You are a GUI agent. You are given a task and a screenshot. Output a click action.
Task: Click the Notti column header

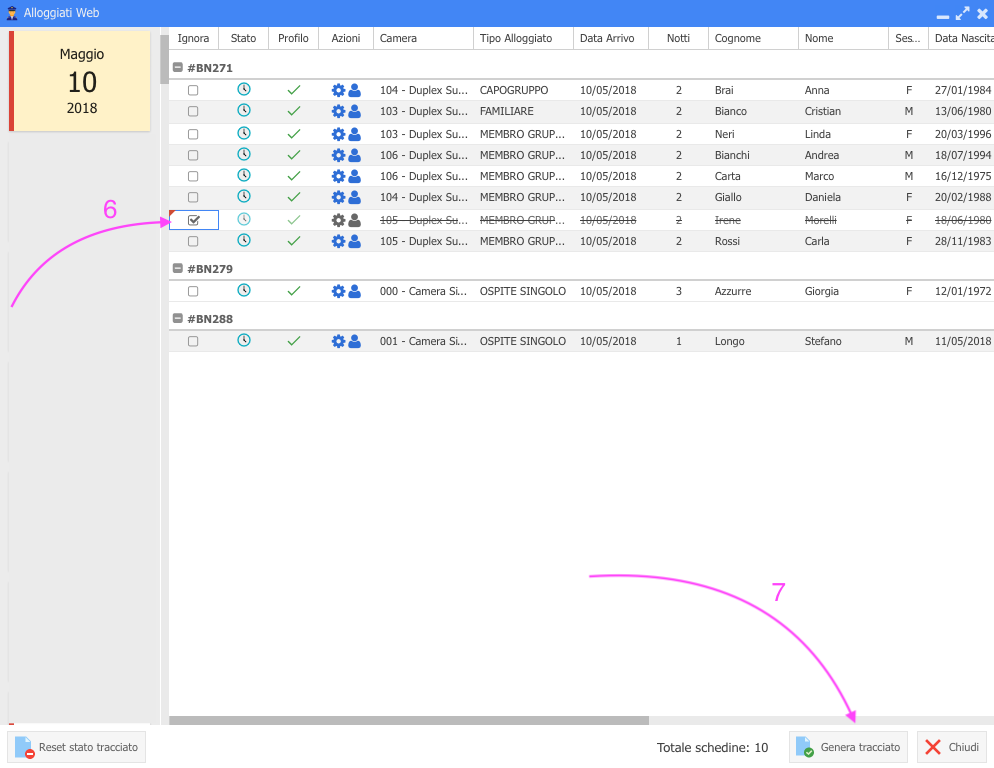coord(678,38)
